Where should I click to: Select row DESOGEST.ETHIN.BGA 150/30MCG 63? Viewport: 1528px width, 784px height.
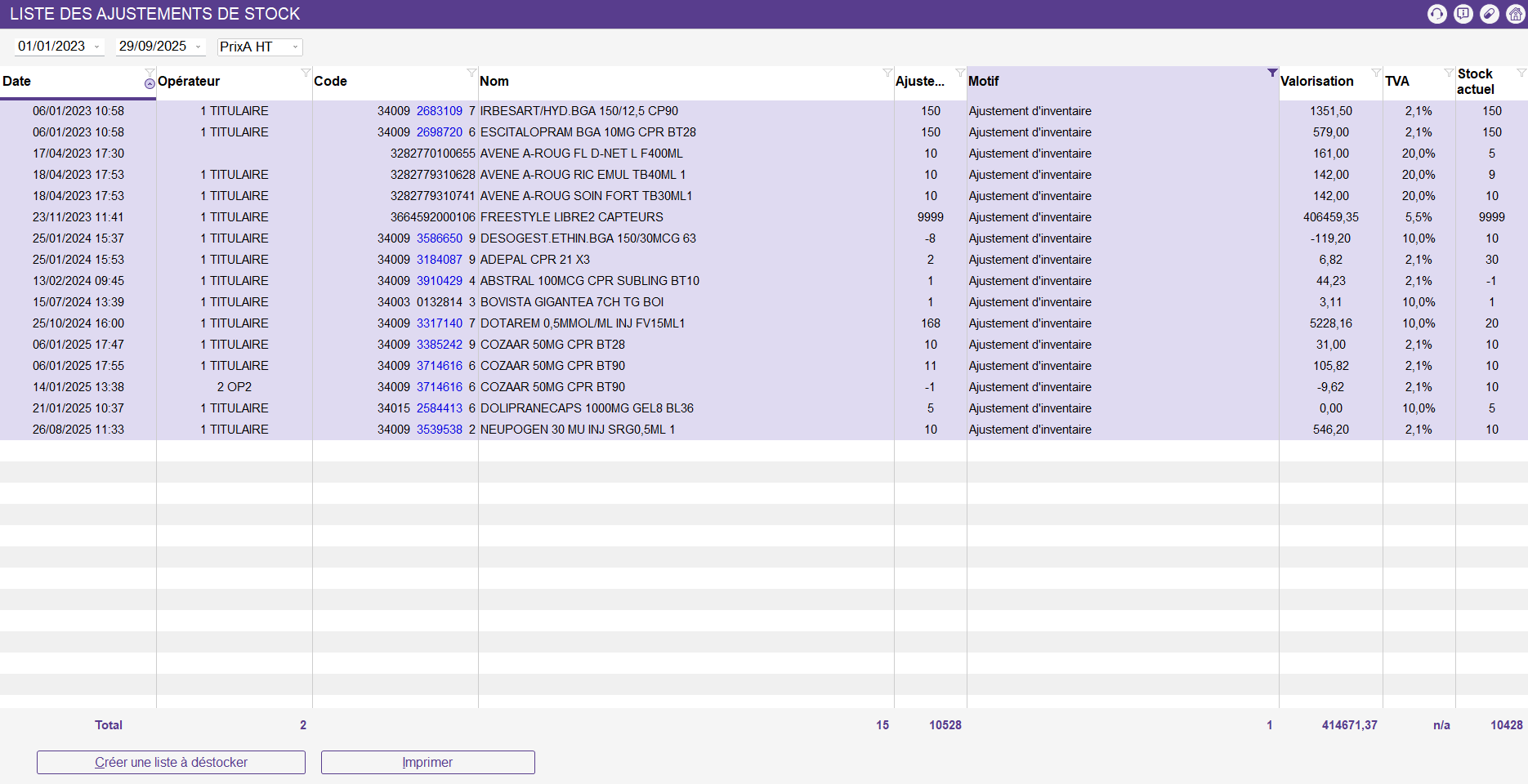[x=764, y=238]
